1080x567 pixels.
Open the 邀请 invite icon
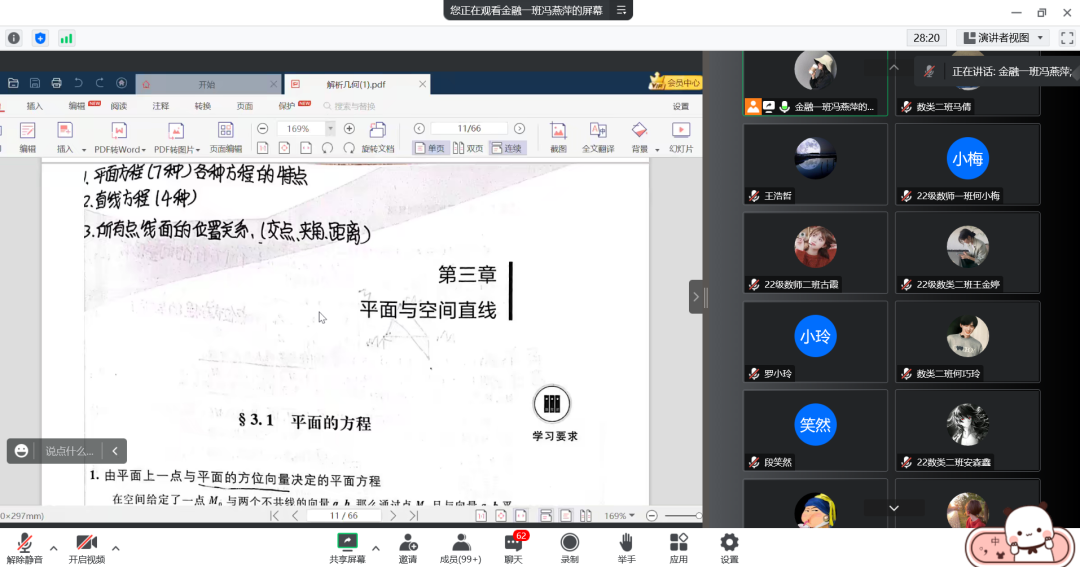408,543
